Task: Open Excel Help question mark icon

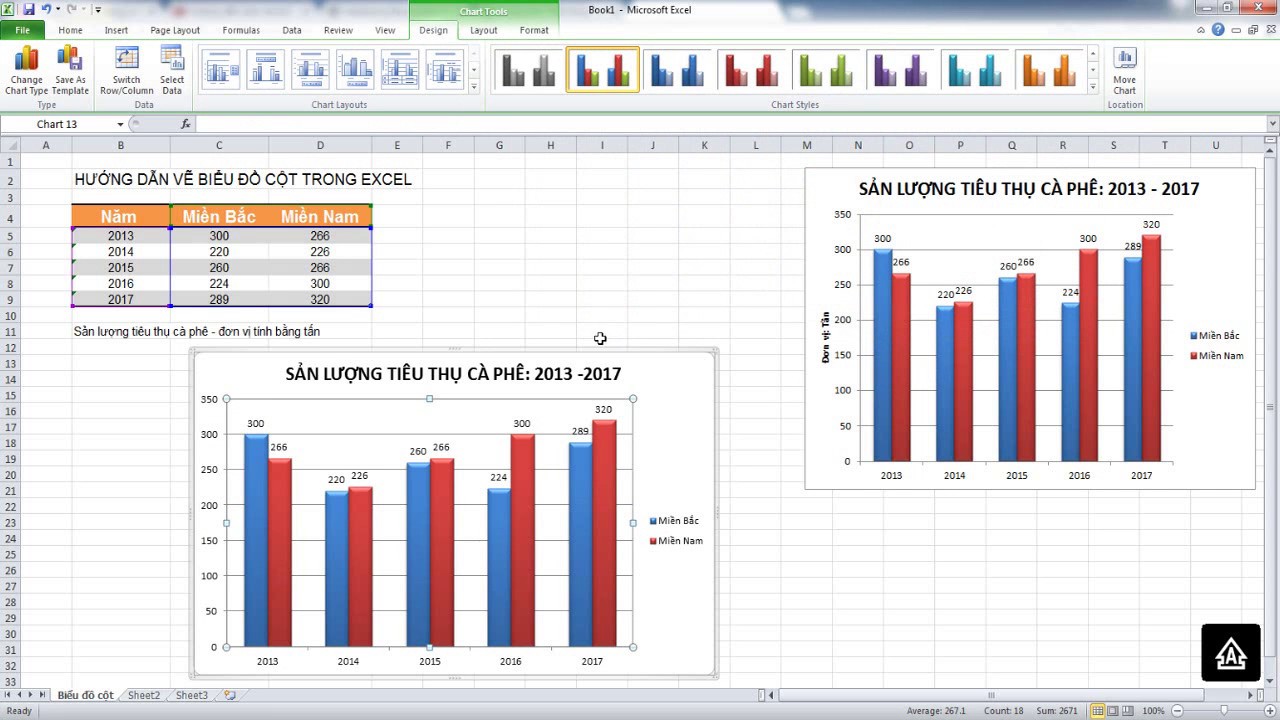Action: tap(1218, 30)
